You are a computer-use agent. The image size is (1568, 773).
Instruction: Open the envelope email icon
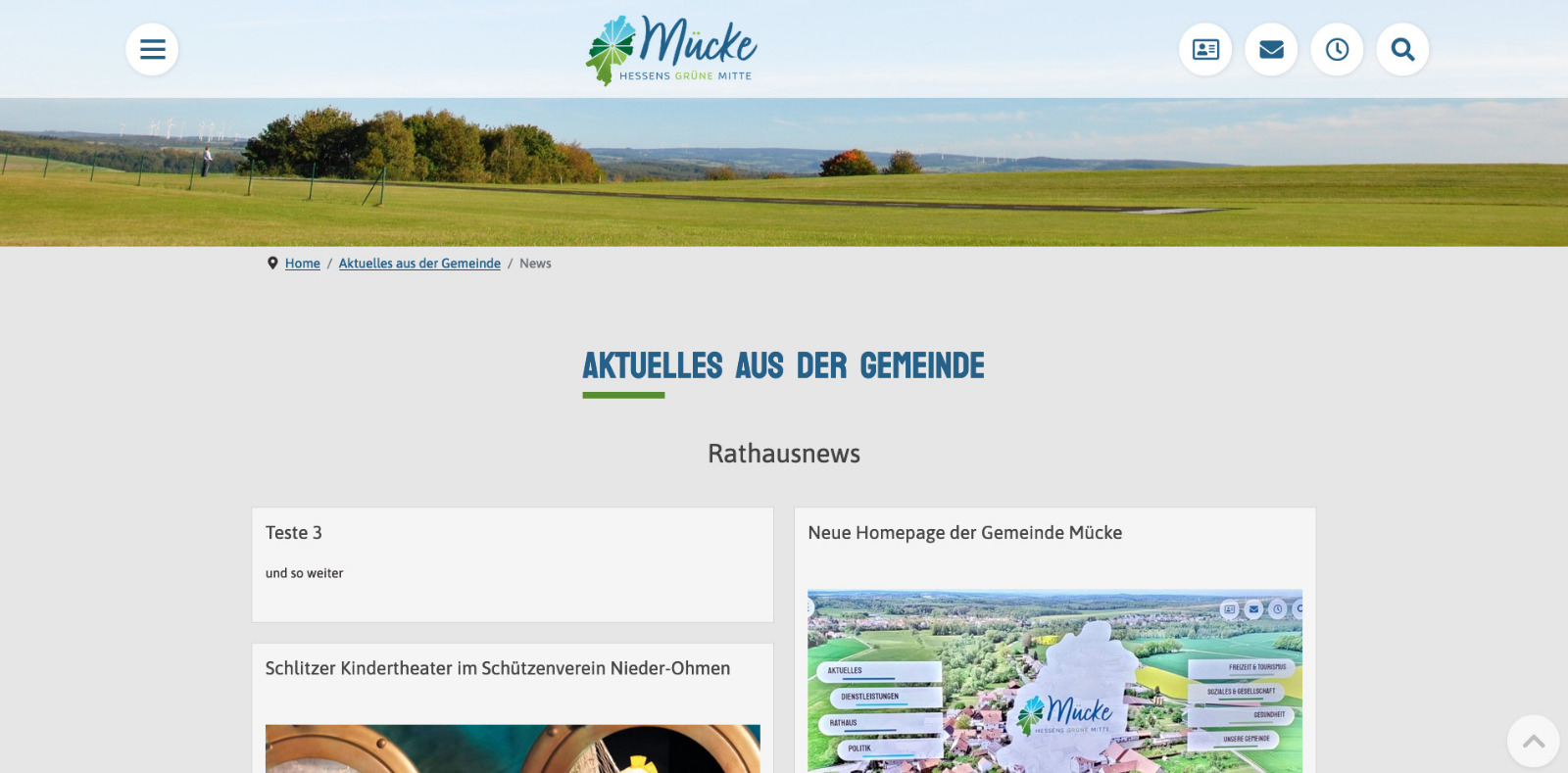pyautogui.click(x=1271, y=49)
